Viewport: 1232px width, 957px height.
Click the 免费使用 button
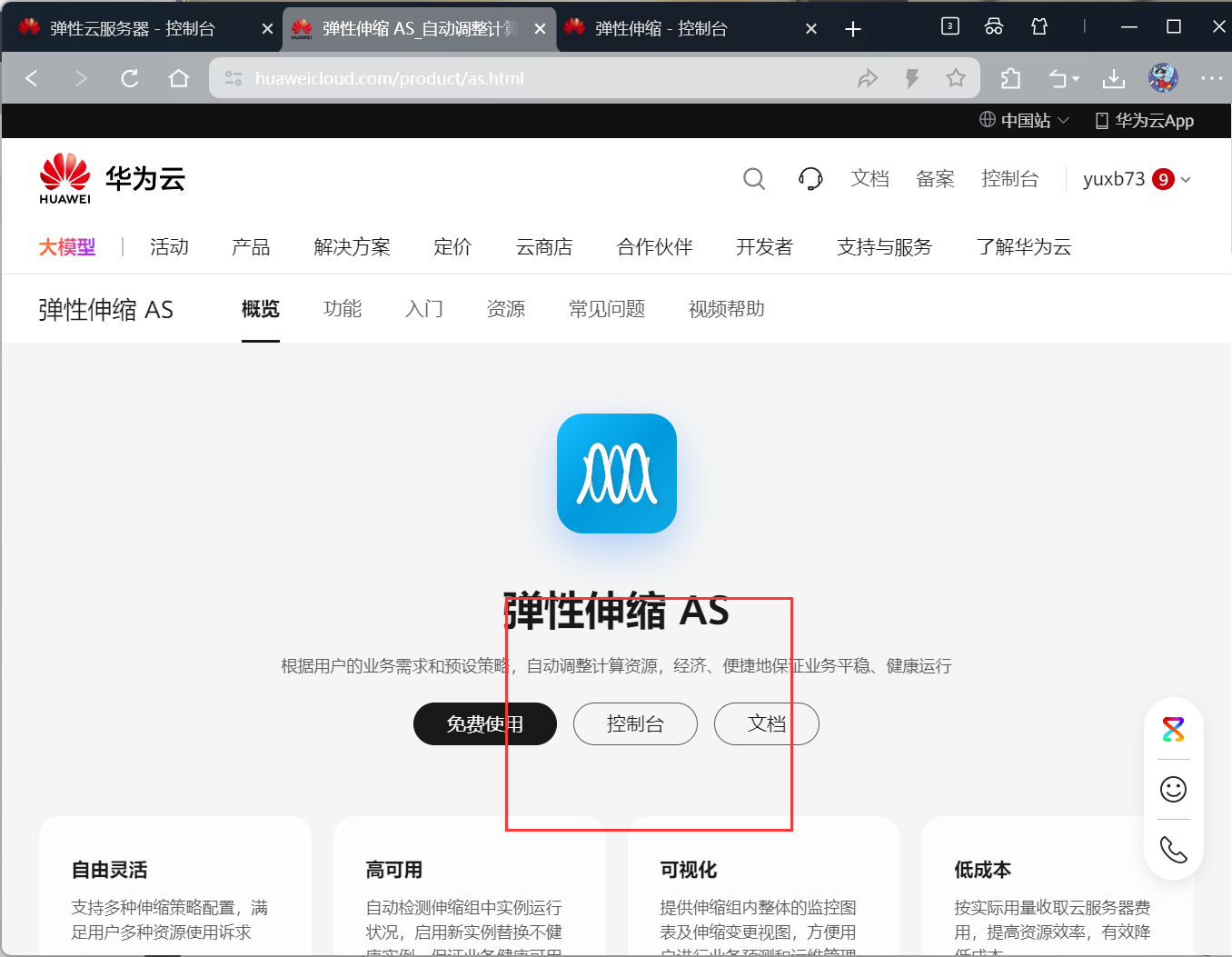[x=485, y=723]
